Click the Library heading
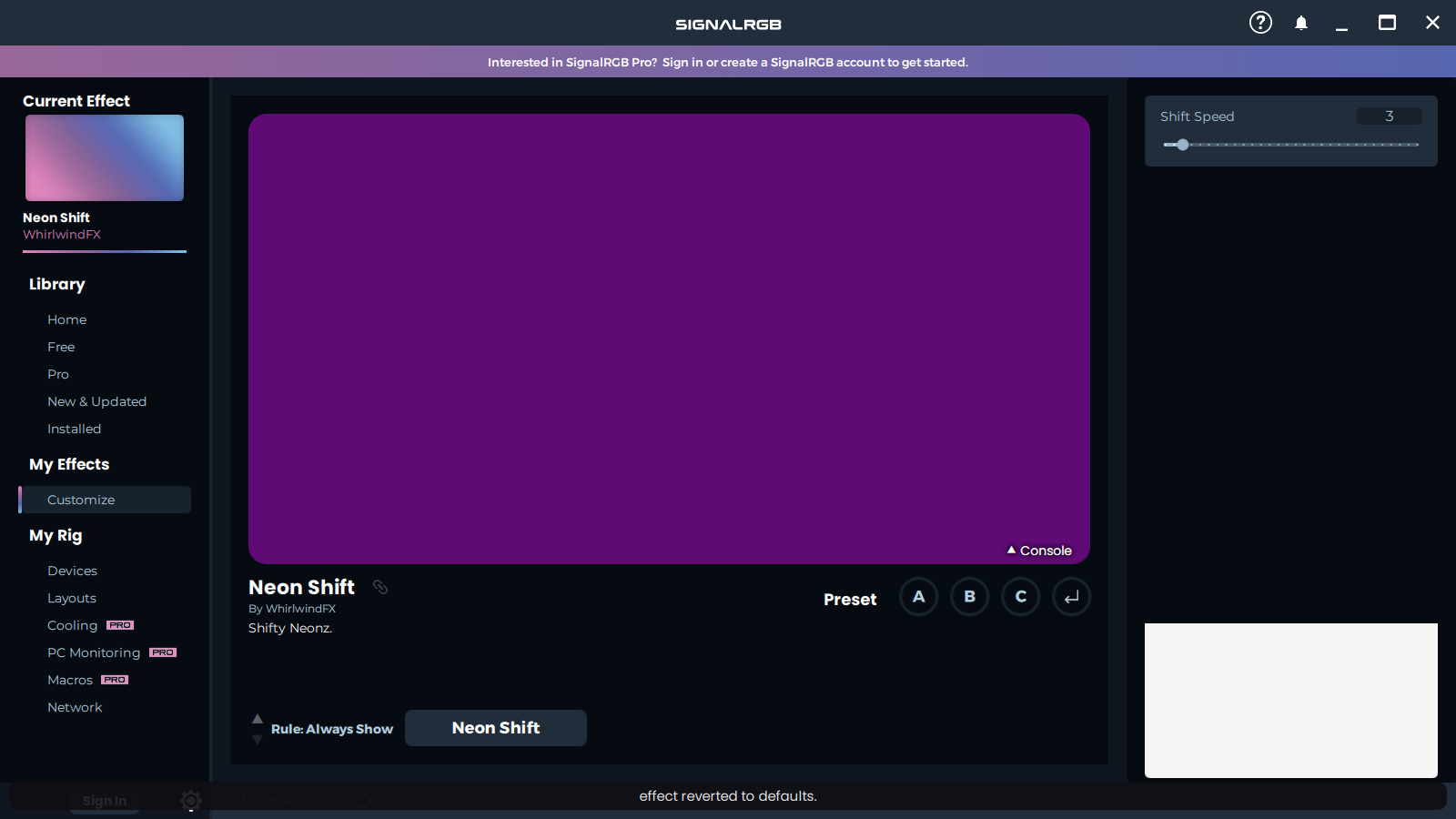The height and width of the screenshot is (819, 1456). [56, 284]
